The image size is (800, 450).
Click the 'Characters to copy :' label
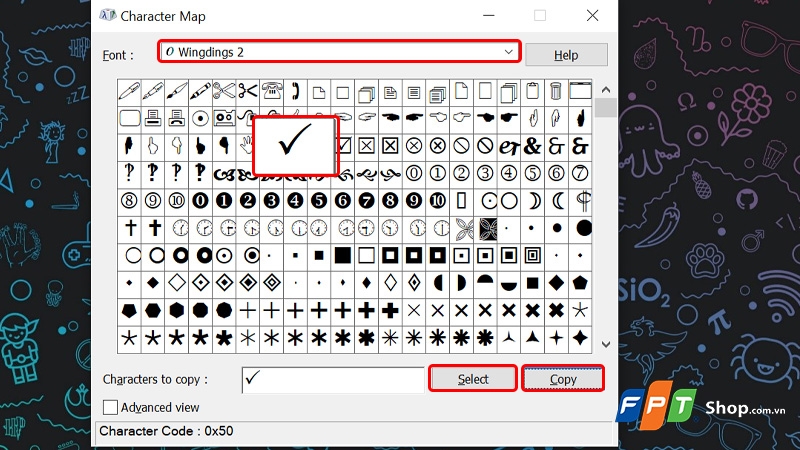pos(155,380)
